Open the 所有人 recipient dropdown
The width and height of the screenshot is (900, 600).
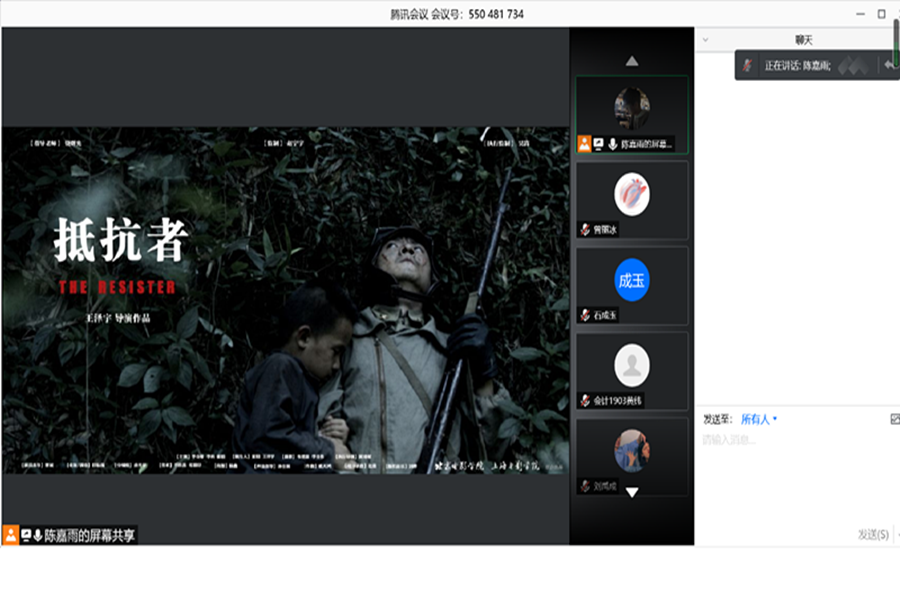757,419
